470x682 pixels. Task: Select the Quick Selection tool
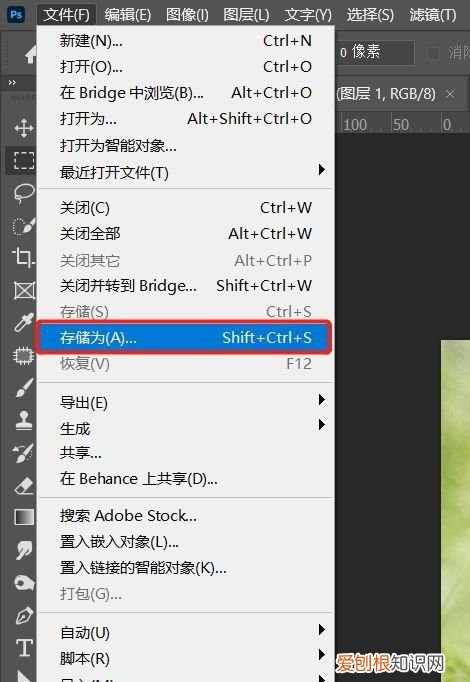pos(23,226)
